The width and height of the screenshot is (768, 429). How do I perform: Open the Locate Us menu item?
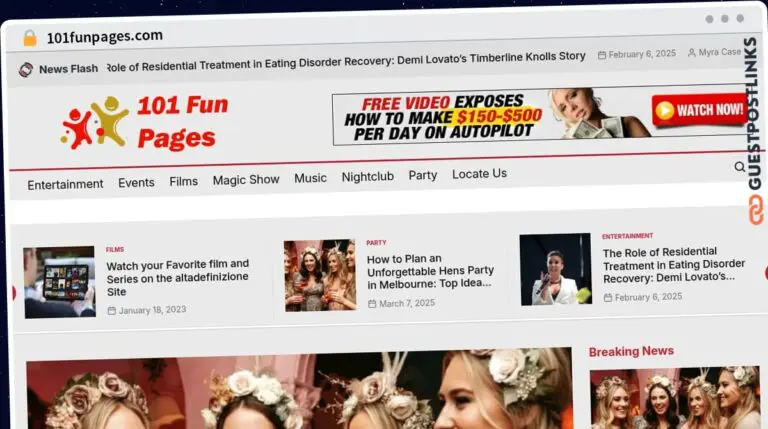479,174
